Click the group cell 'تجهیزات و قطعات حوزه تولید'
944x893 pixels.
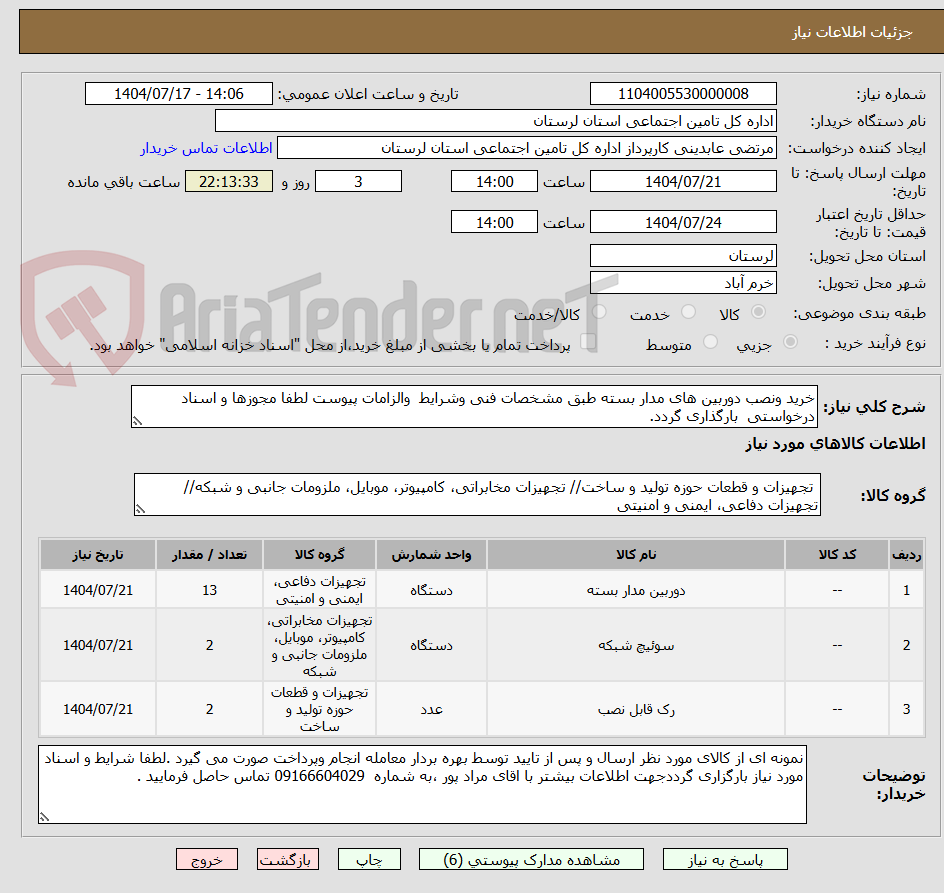point(319,709)
